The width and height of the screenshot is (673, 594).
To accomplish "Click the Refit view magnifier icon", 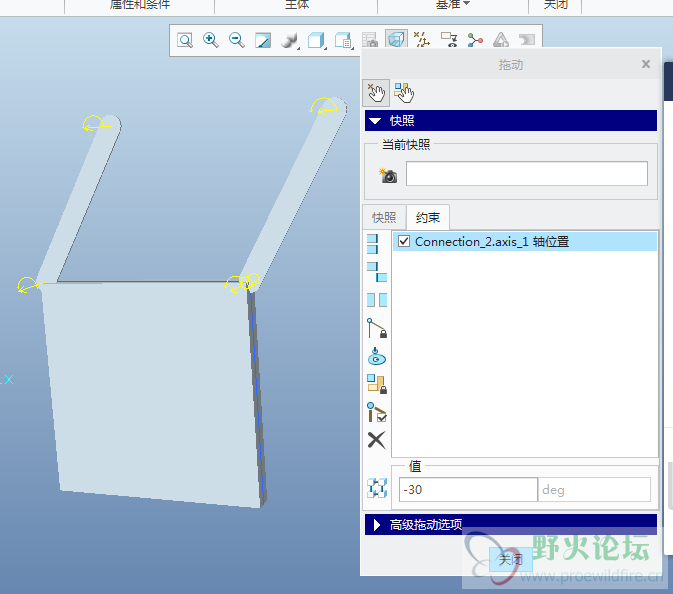I will 185,41.
